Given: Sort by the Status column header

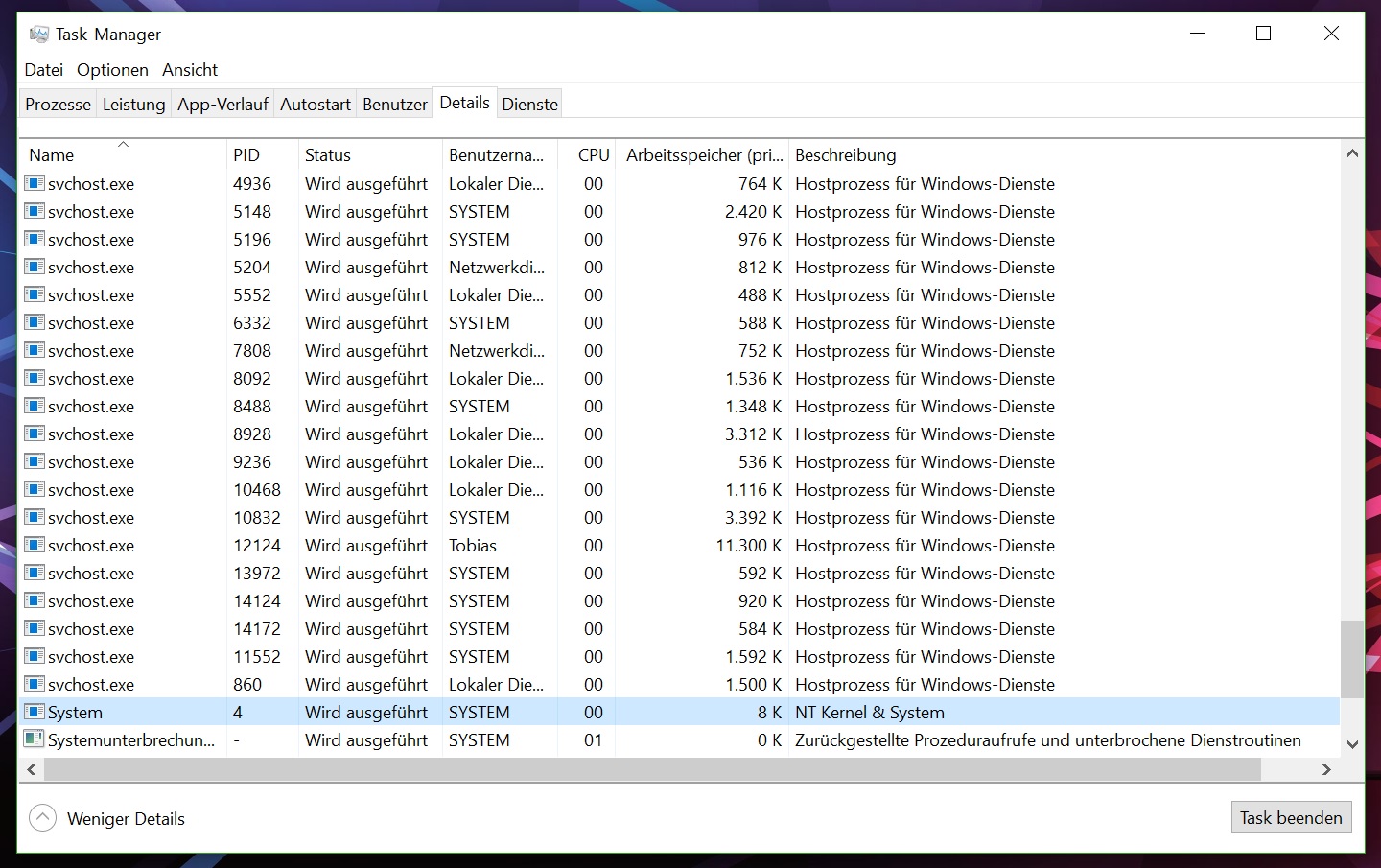Looking at the screenshot, I should 370,154.
